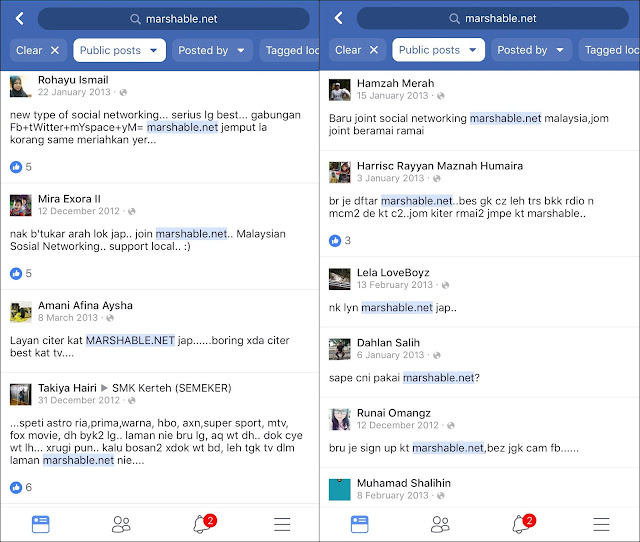The image size is (640, 542).
Task: Open SMK Kerteh (SEMEKER) group link
Action: click(172, 388)
